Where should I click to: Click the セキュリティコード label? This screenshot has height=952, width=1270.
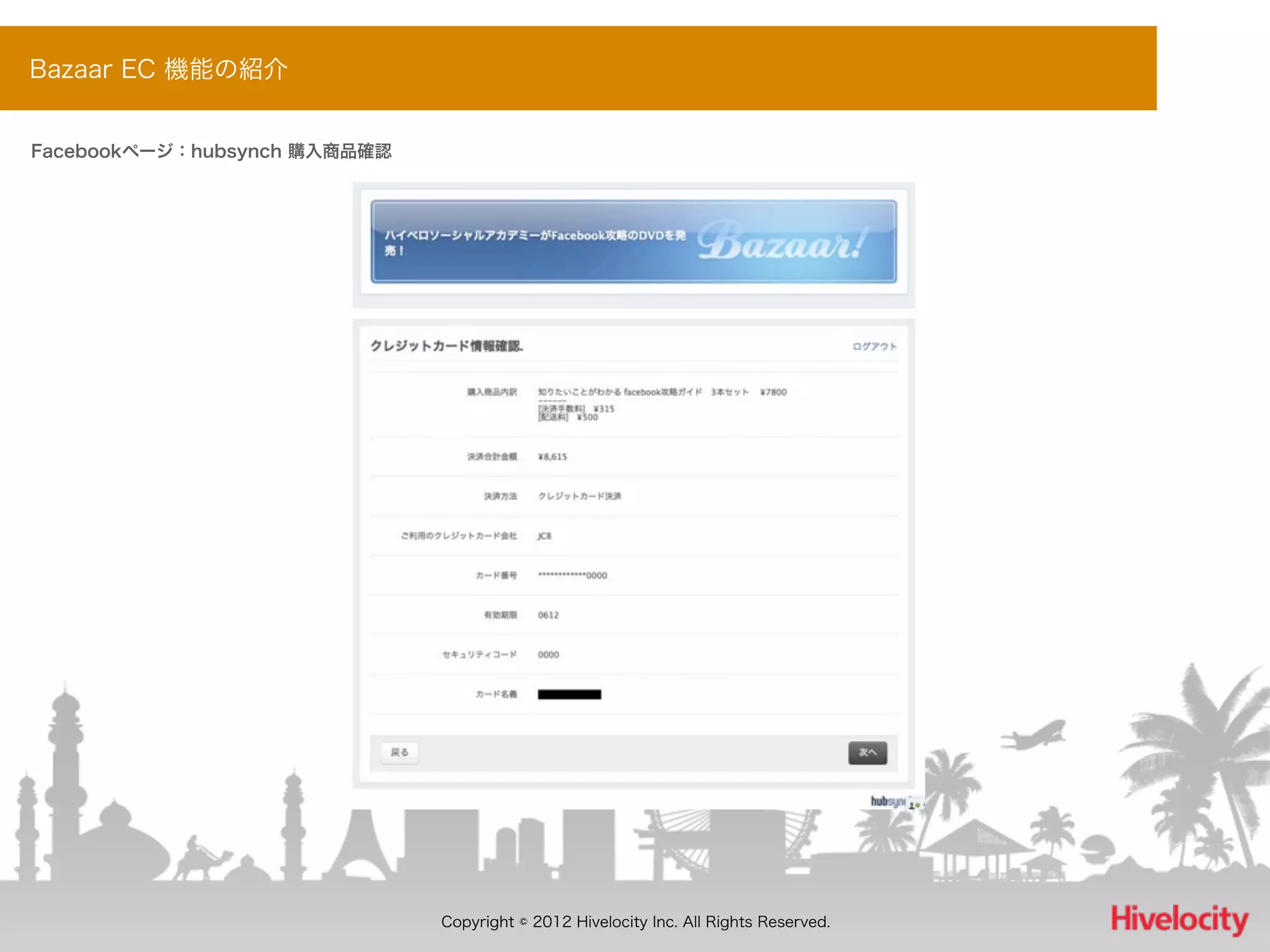479,655
